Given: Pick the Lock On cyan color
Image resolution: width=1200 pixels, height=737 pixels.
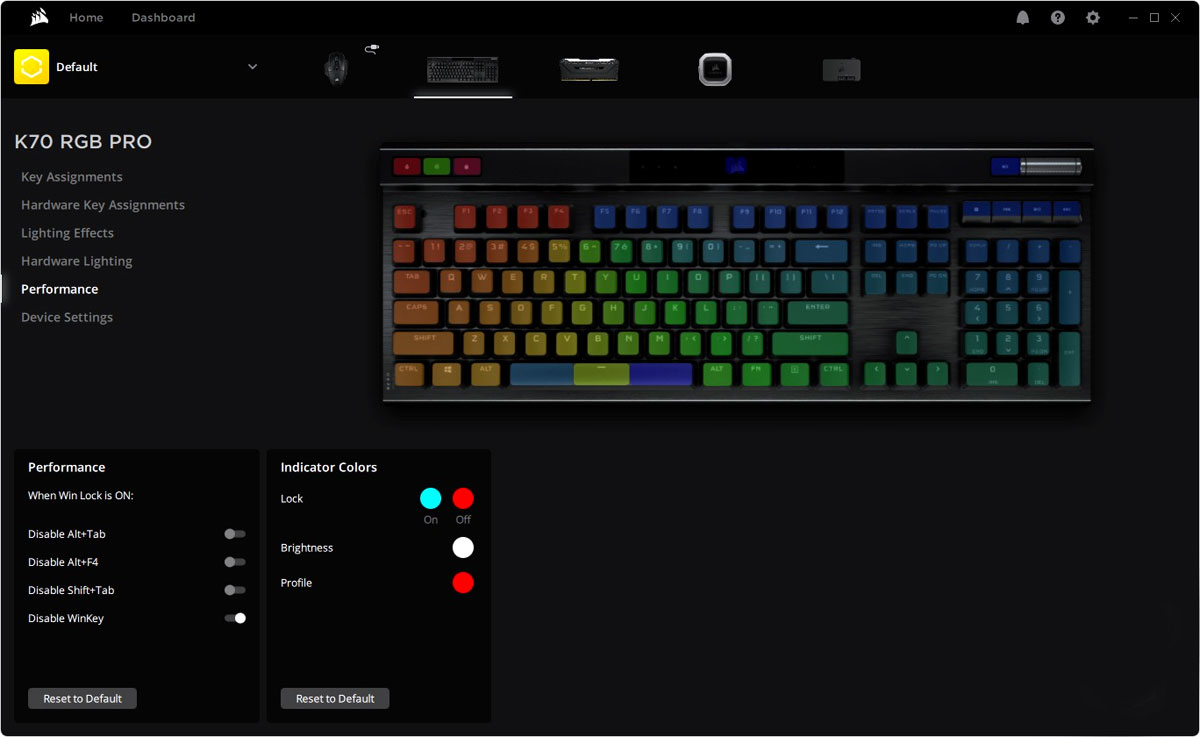Looking at the screenshot, I should (x=431, y=498).
